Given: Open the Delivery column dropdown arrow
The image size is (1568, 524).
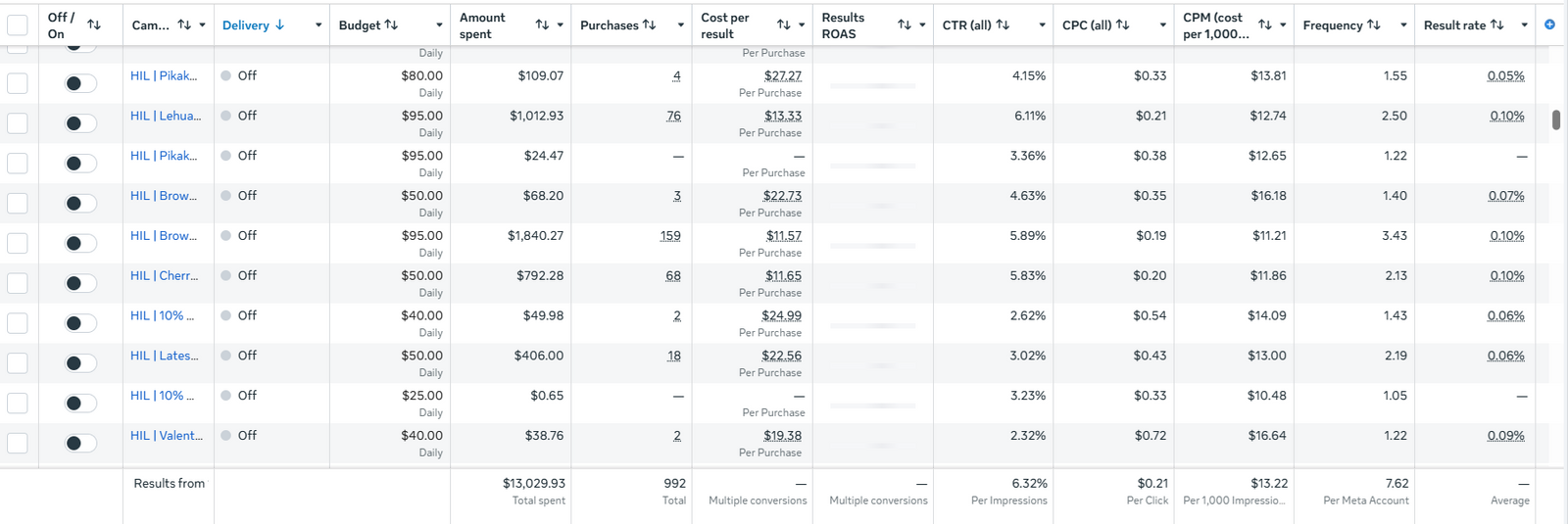Looking at the screenshot, I should pyautogui.click(x=318, y=25).
